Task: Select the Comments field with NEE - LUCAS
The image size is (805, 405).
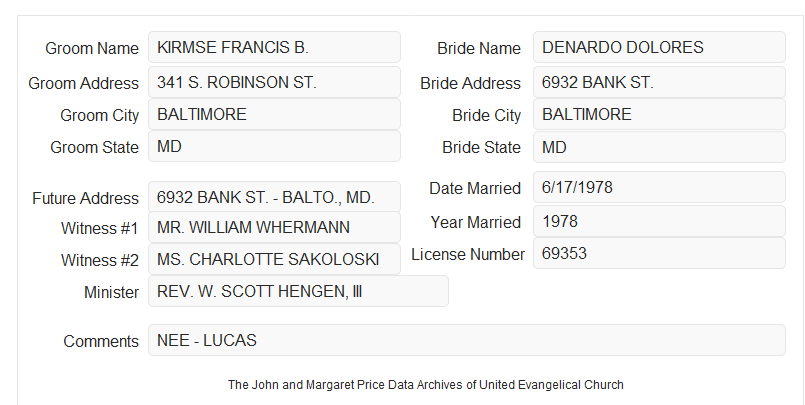Action: 467,340
